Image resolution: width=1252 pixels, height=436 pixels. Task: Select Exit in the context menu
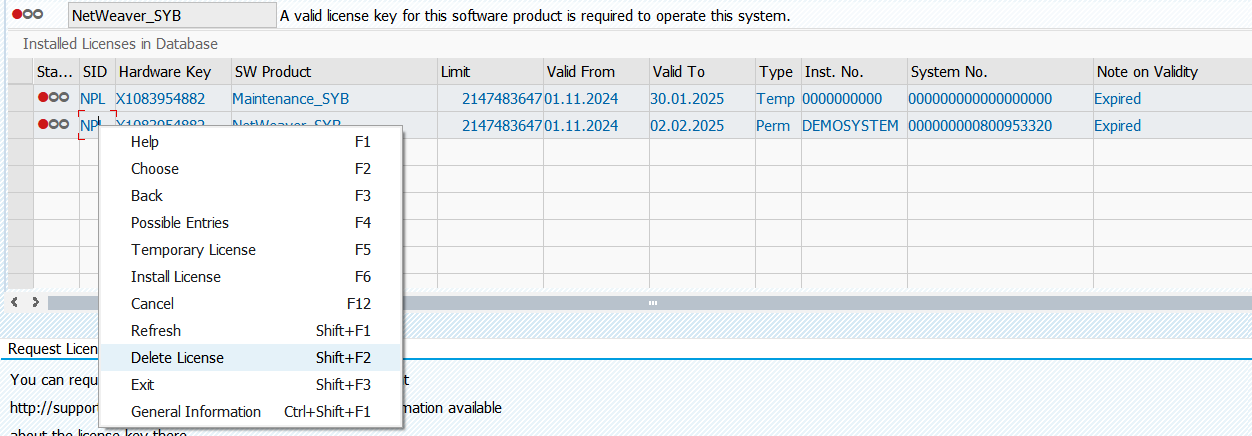[250, 385]
